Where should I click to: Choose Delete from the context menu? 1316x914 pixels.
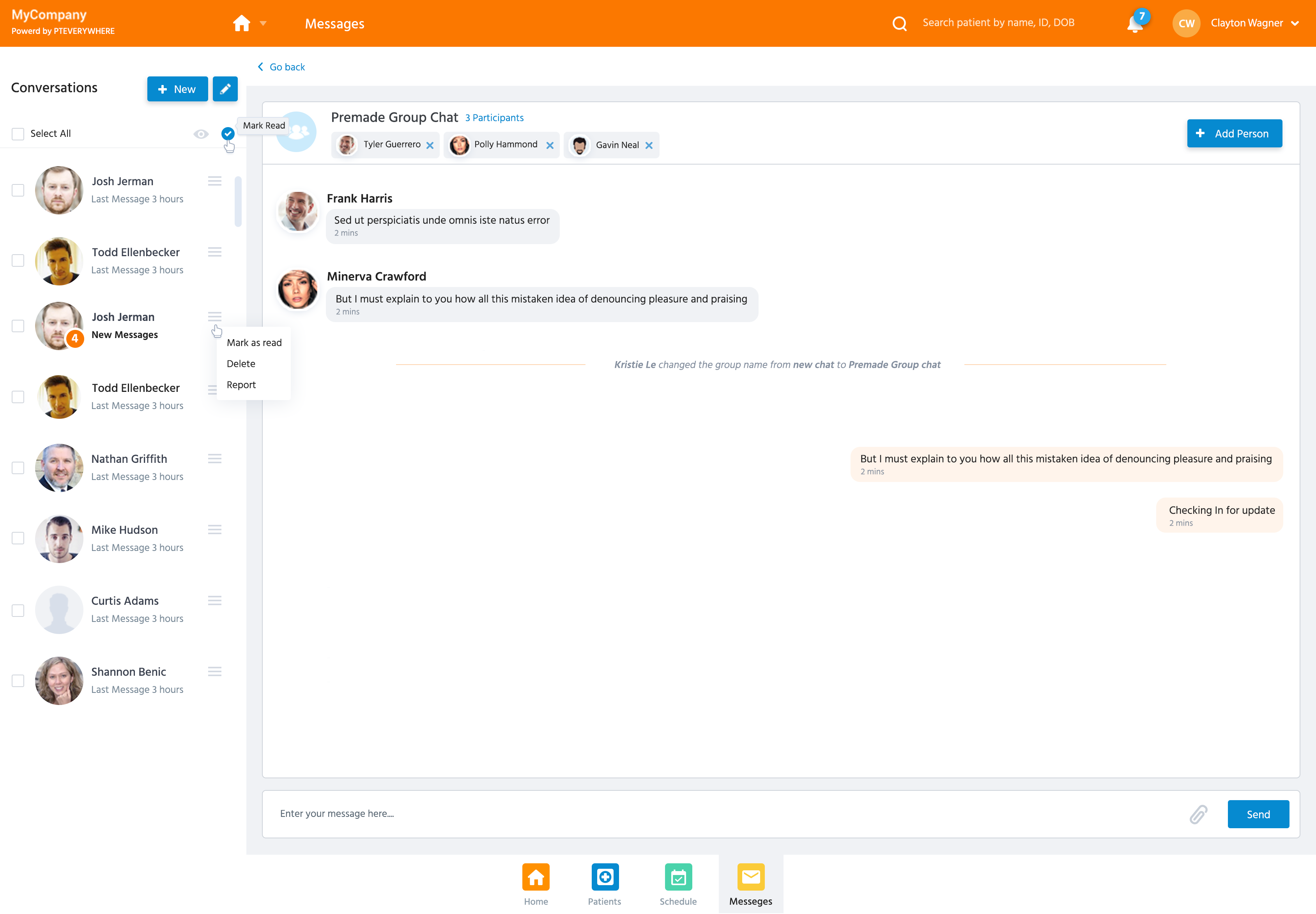click(x=241, y=364)
